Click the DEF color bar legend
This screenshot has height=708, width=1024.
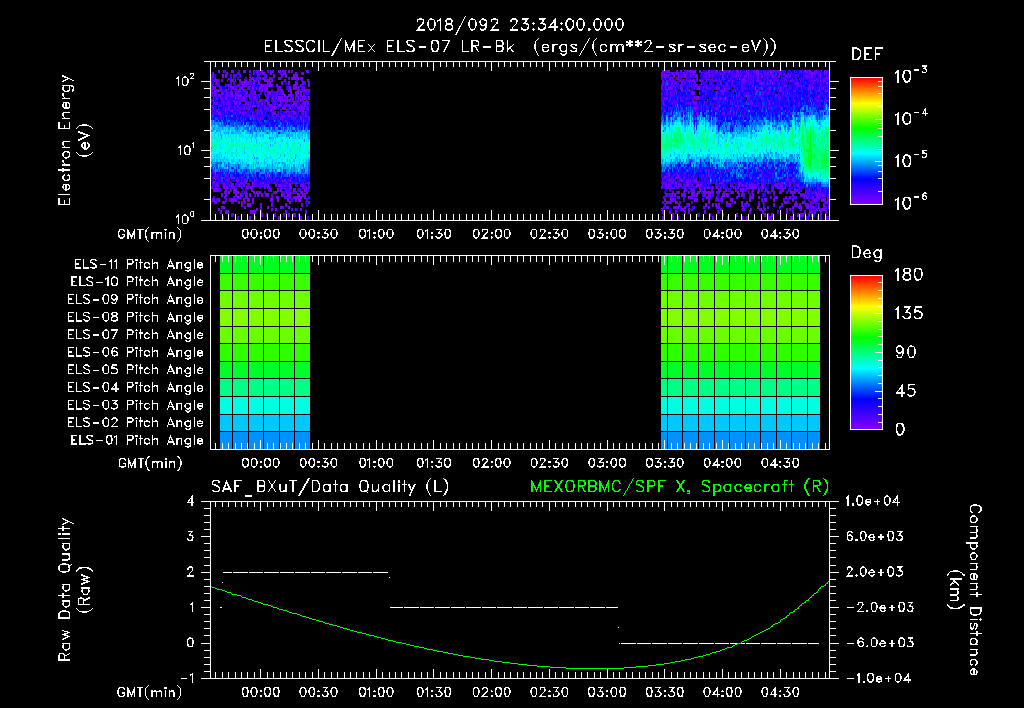pyautogui.click(x=866, y=140)
